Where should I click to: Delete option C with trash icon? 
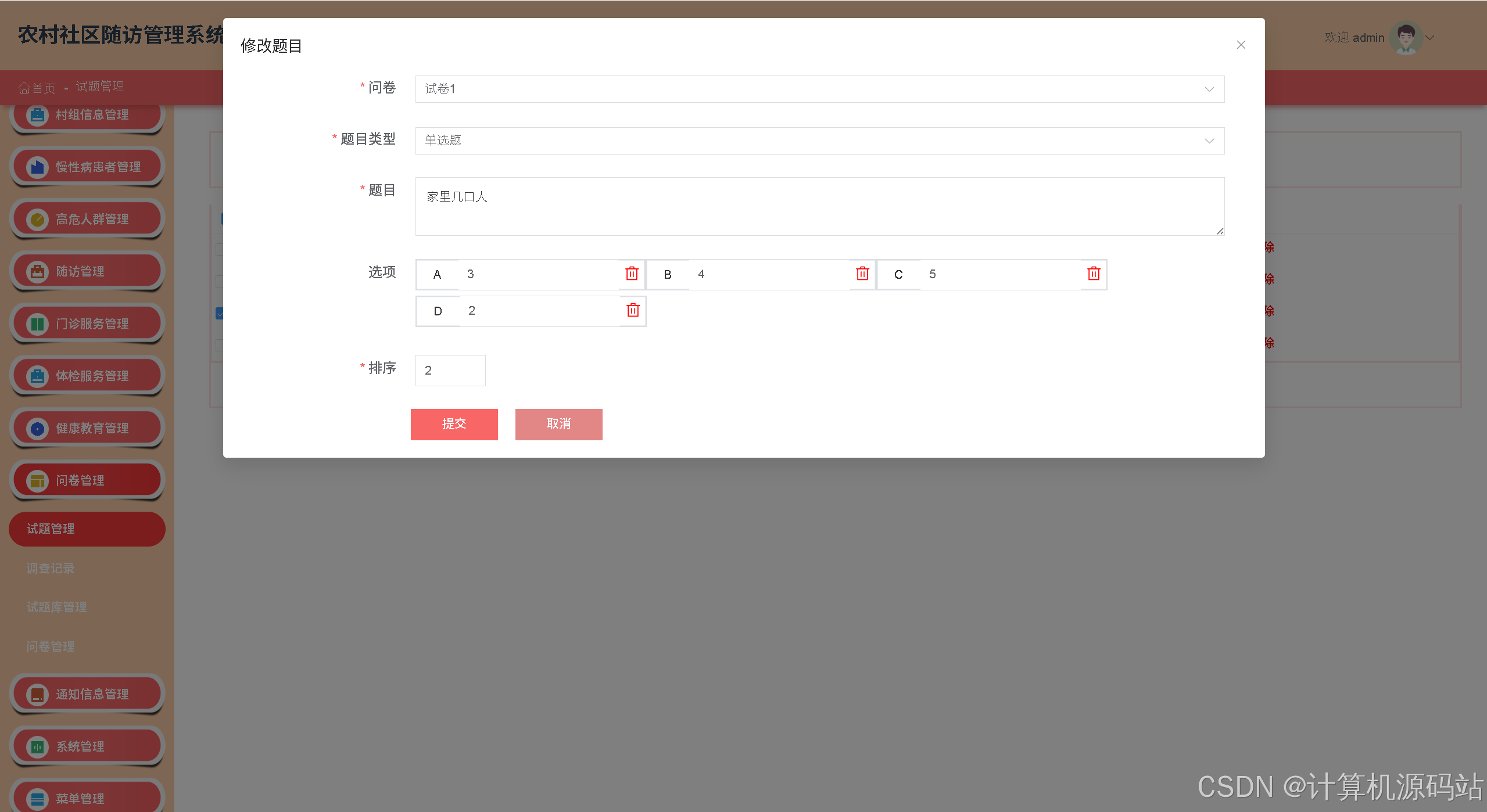click(x=1094, y=274)
